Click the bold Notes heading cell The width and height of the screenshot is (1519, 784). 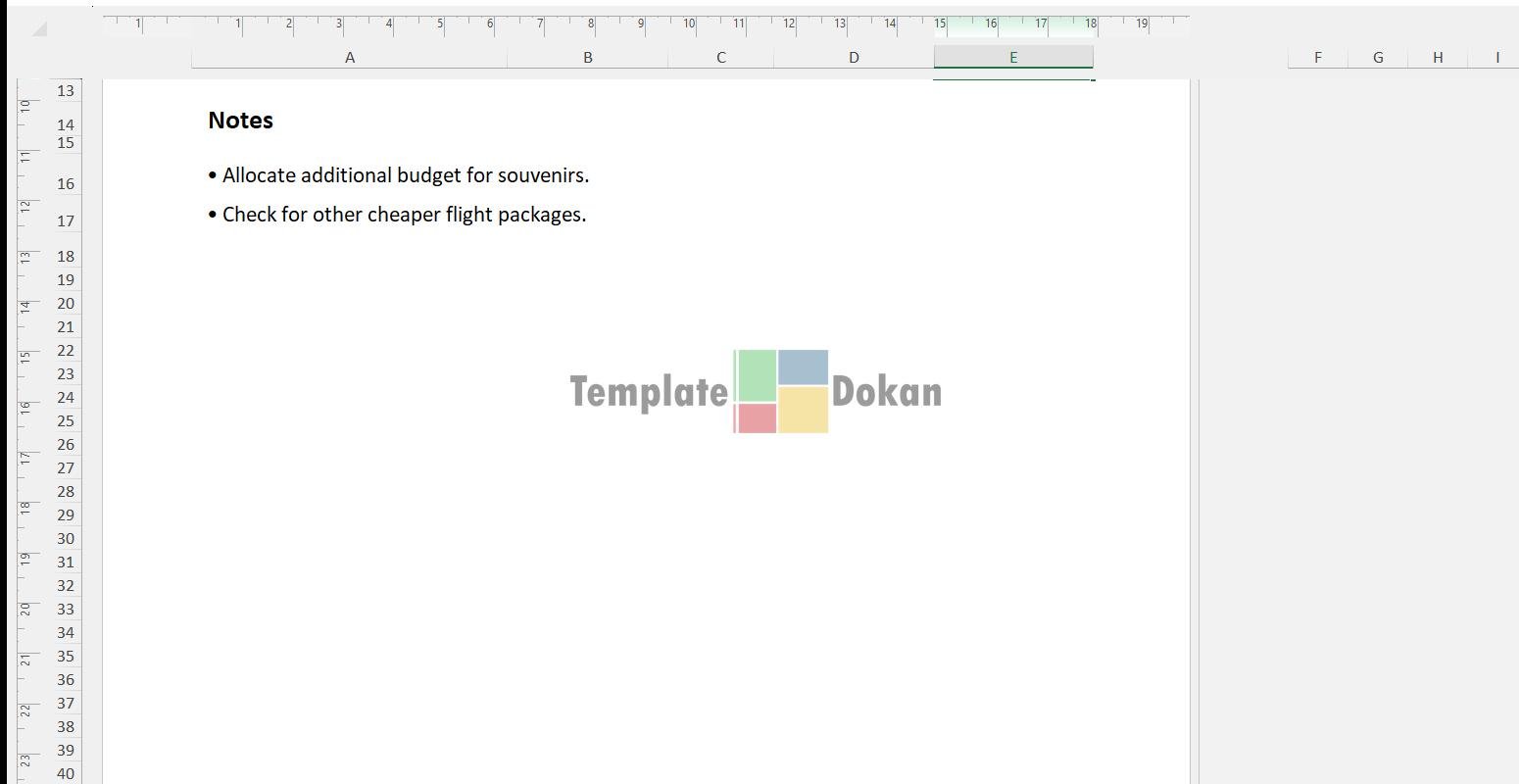tap(241, 121)
